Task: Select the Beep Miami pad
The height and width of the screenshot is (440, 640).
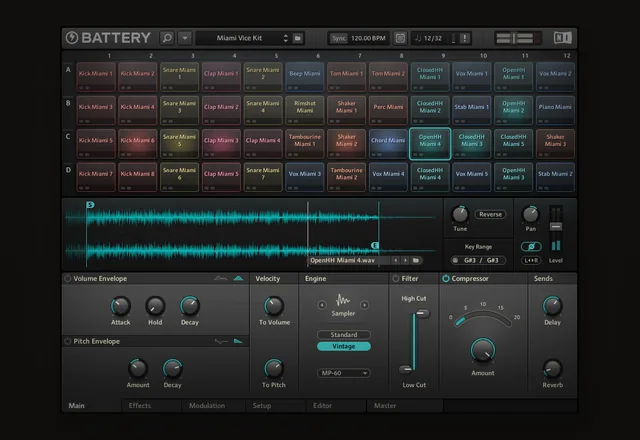Action: (305, 77)
